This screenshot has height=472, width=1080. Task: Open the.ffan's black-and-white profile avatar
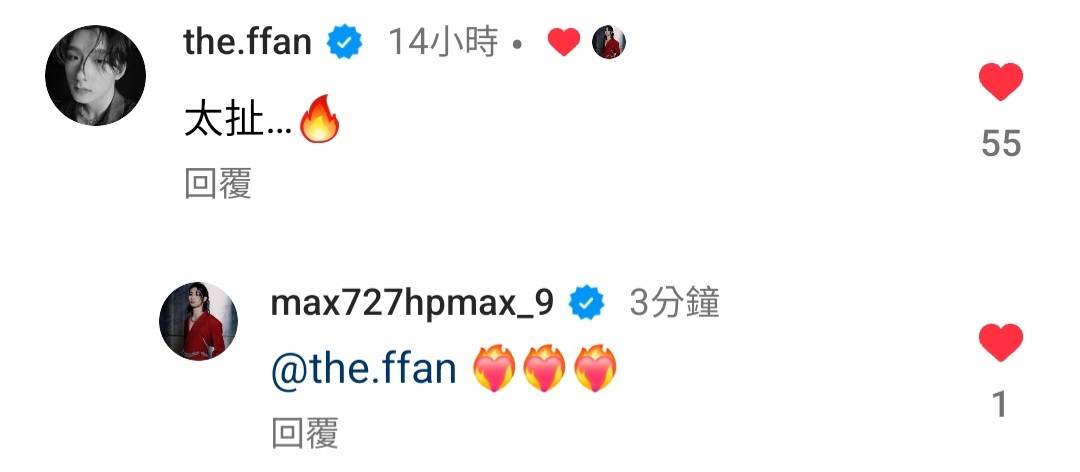[x=95, y=76]
